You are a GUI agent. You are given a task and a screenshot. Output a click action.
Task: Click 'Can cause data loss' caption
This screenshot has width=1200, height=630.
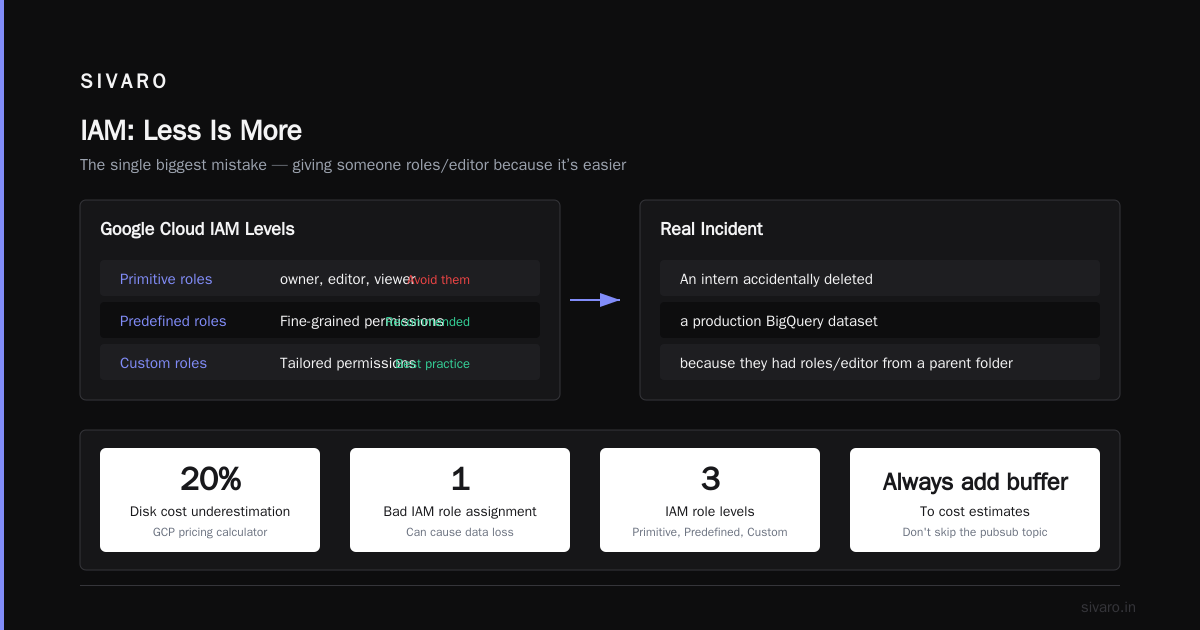[460, 532]
